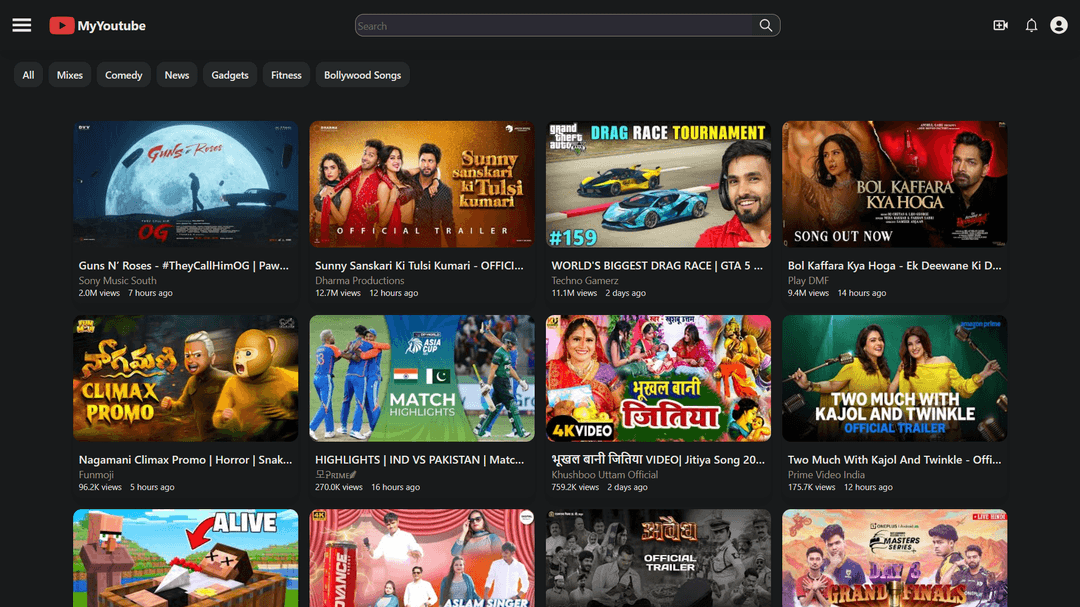
Task: Open the Guns N' Roses video thumbnail
Action: click(x=186, y=184)
